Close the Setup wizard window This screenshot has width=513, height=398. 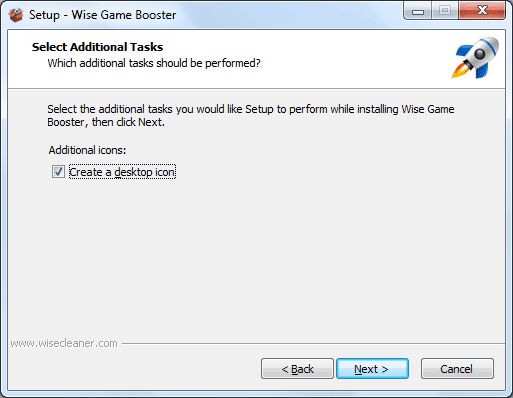tap(482, 11)
